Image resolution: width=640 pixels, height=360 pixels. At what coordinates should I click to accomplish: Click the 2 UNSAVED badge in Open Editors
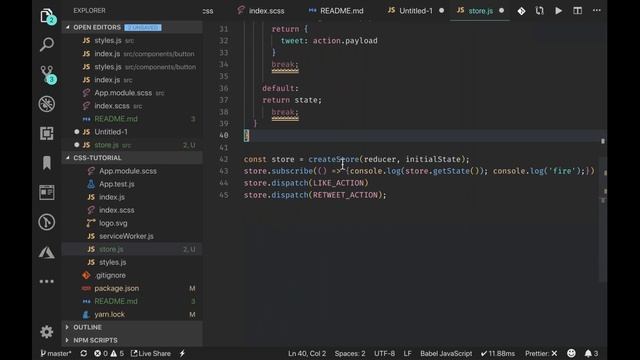click(x=143, y=28)
